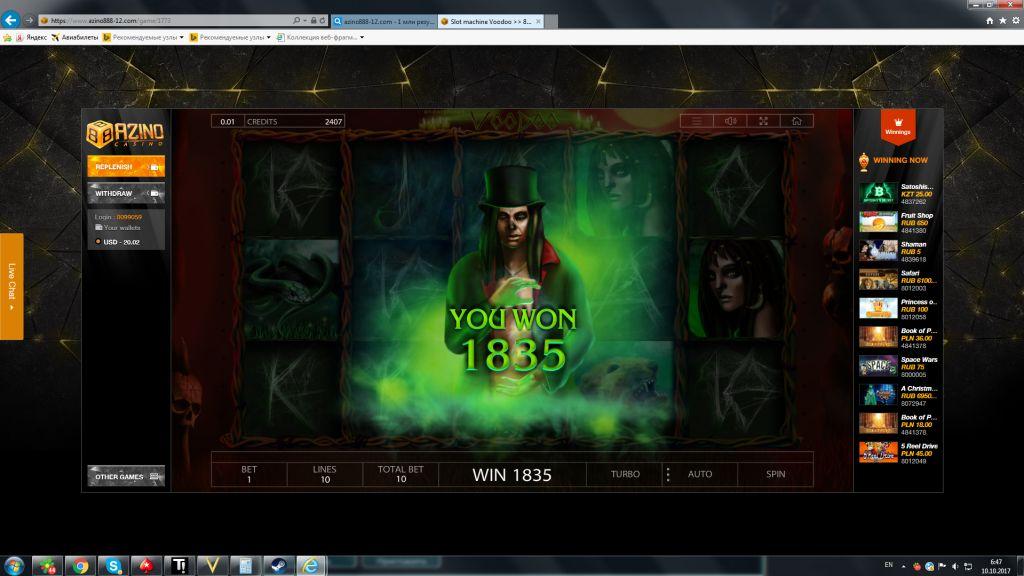Viewport: 1024px width, 576px height.
Task: Click the 'Your wallets' label
Action: pos(121,227)
